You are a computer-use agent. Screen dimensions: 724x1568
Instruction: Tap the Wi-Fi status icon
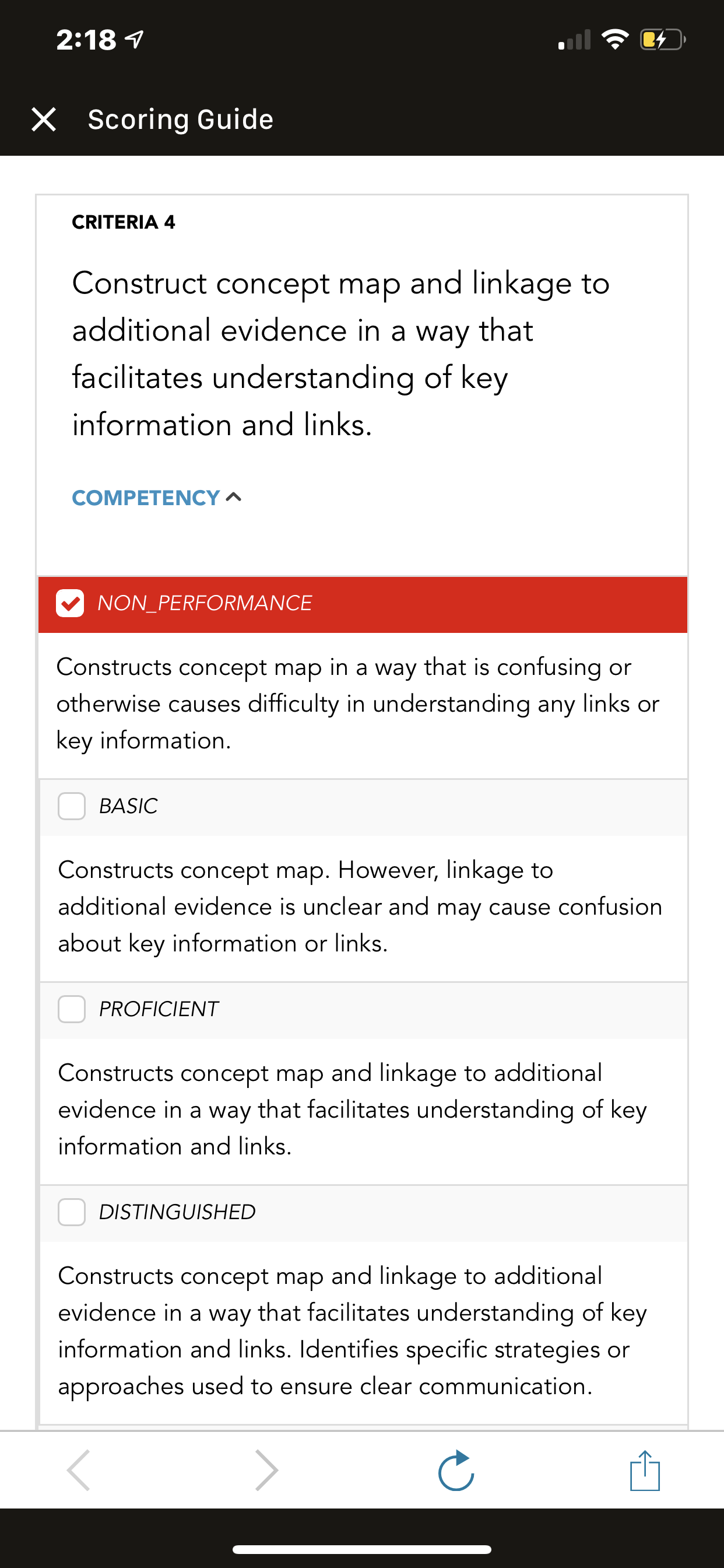click(615, 40)
